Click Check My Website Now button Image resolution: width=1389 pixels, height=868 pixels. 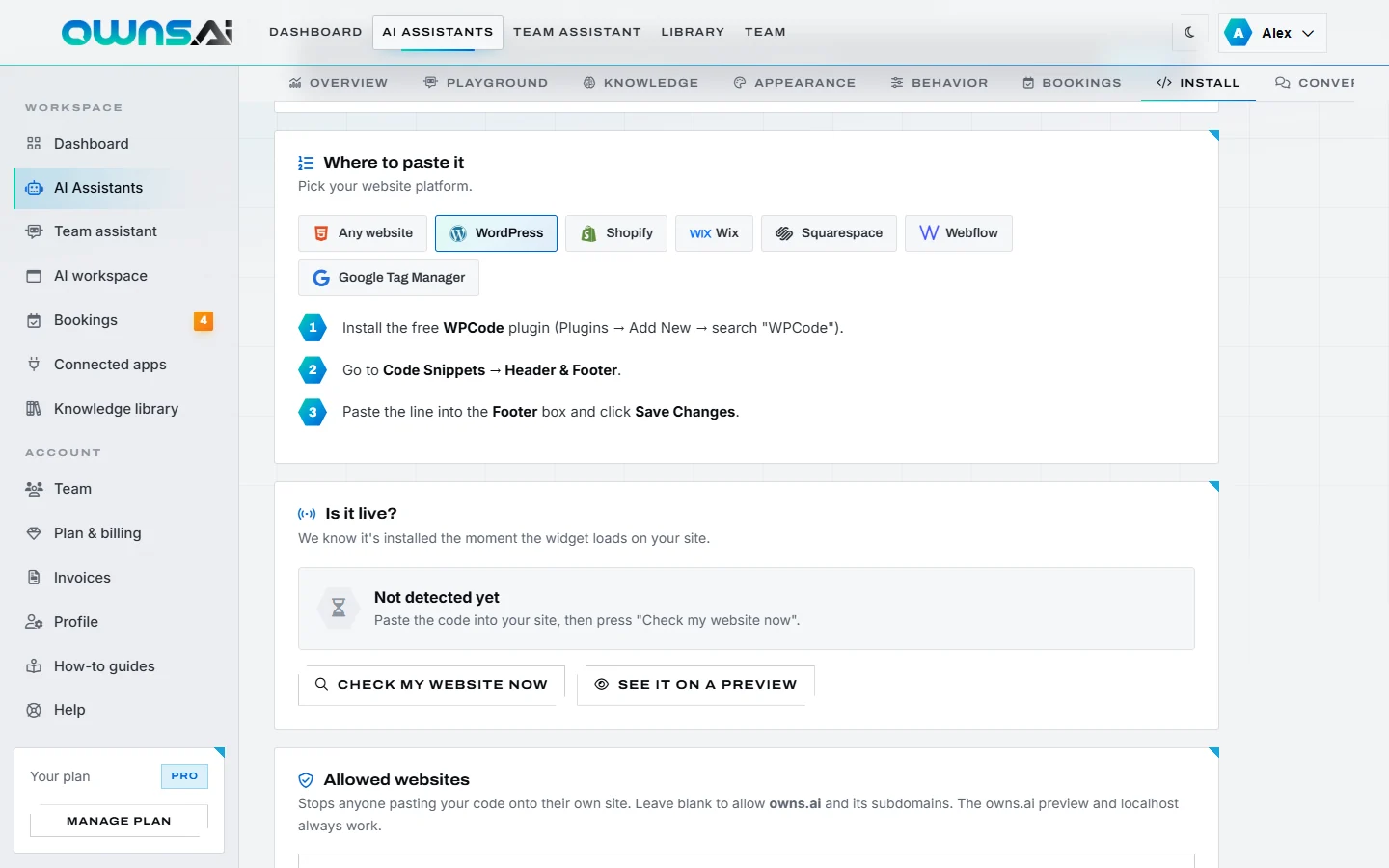coord(431,685)
